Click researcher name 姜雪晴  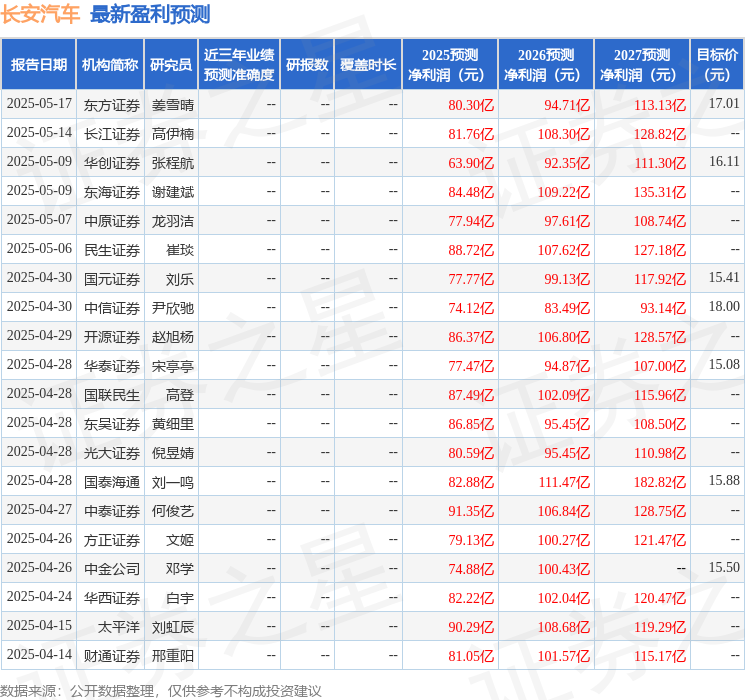[173, 105]
